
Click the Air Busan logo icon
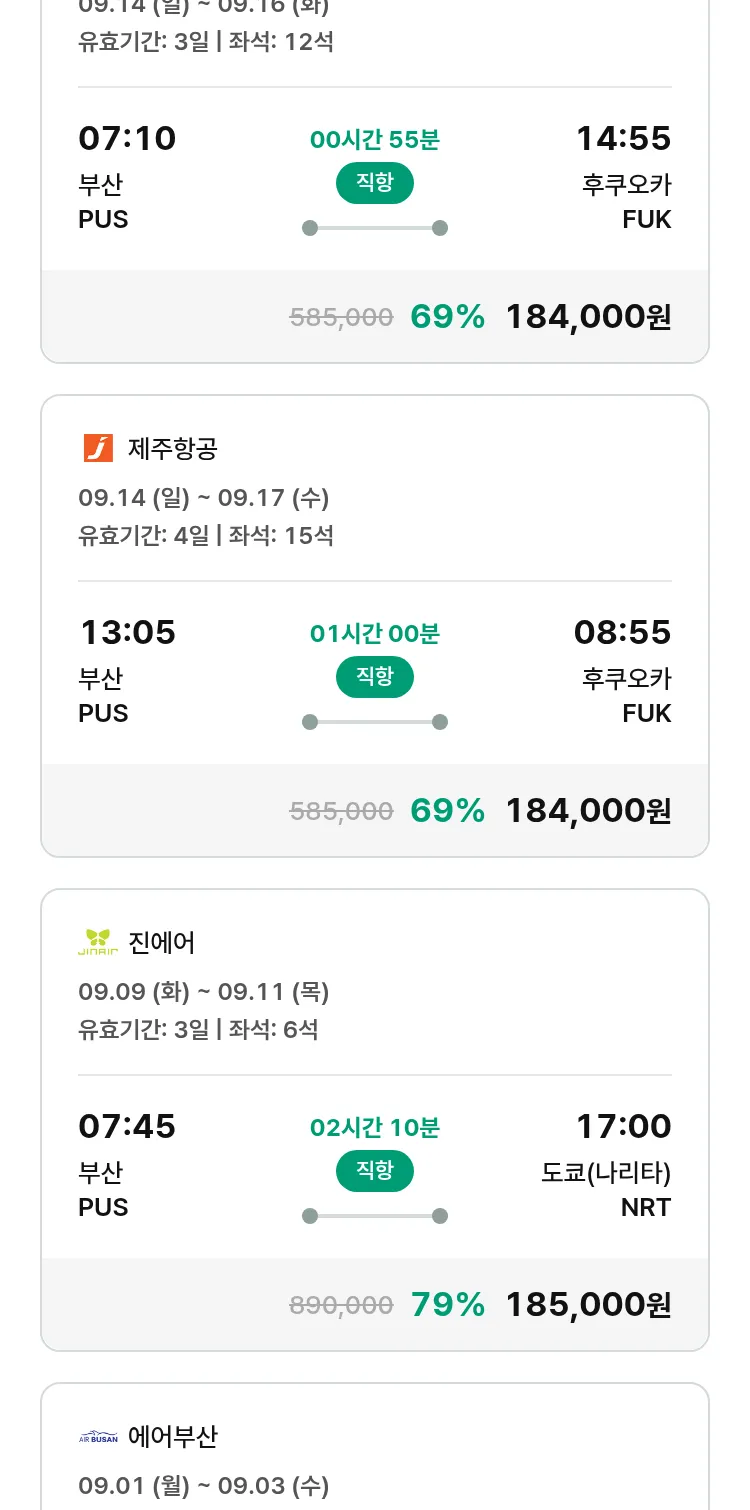(98, 1437)
